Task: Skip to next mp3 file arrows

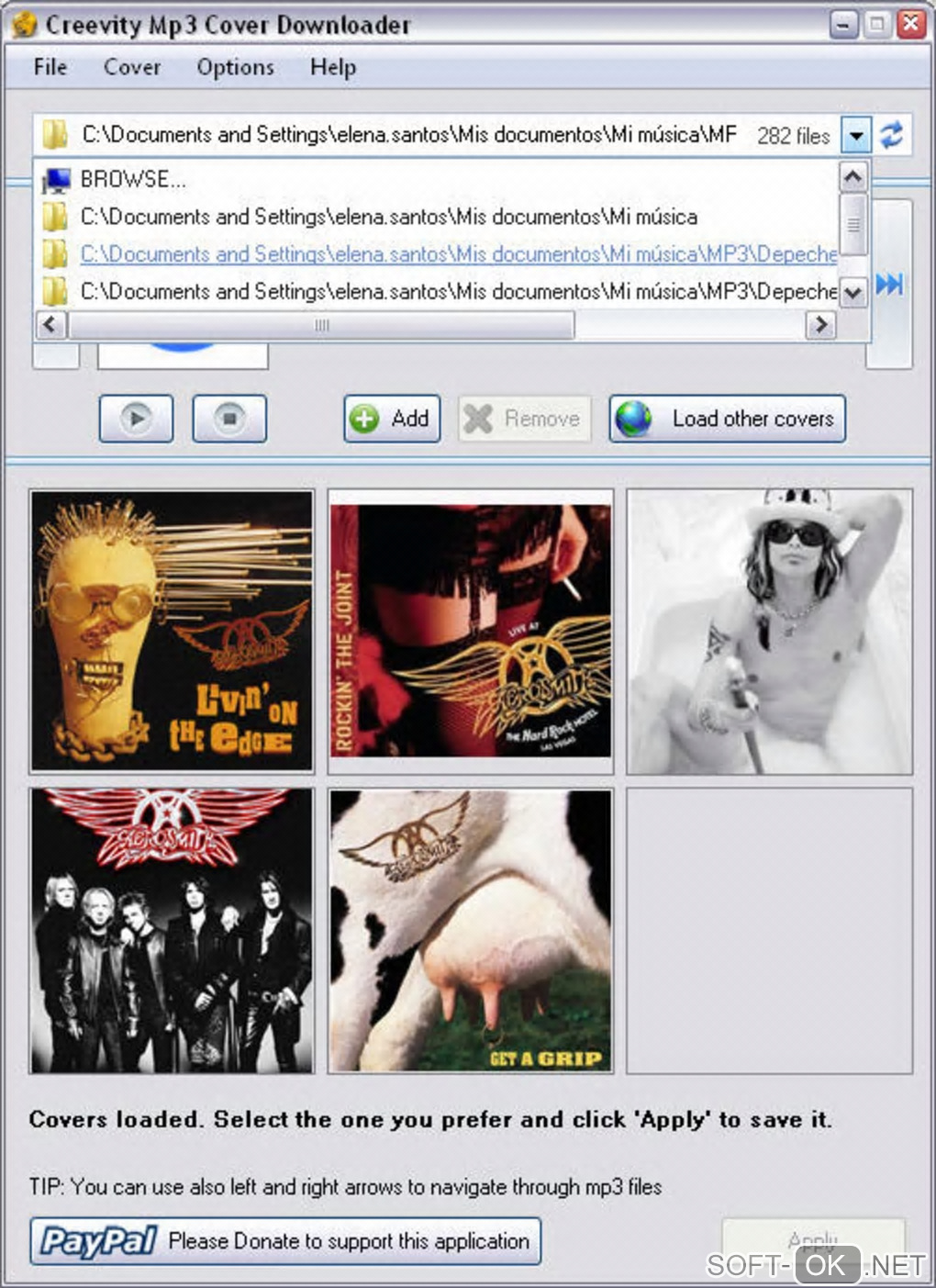Action: (x=889, y=284)
